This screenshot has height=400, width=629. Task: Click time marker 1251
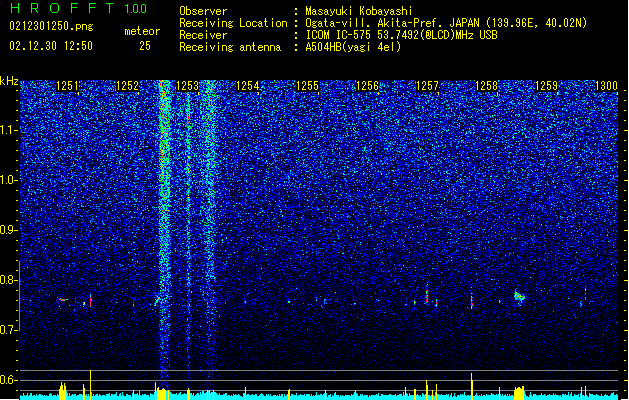(x=67, y=85)
